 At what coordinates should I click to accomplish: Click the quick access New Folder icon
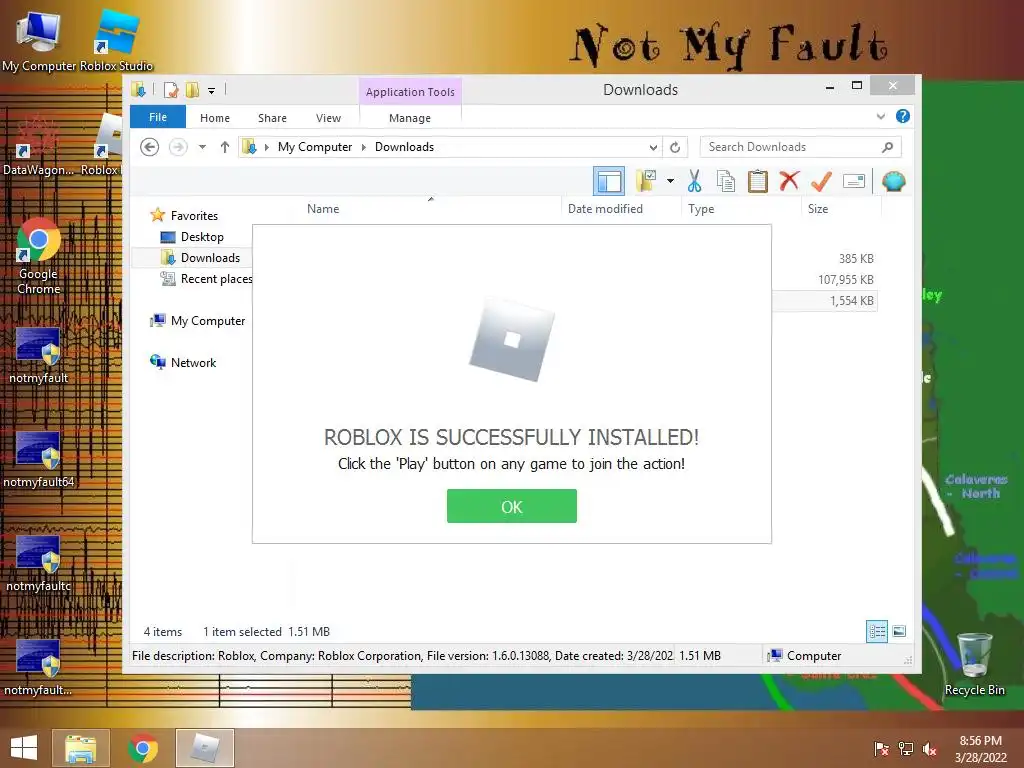click(192, 90)
